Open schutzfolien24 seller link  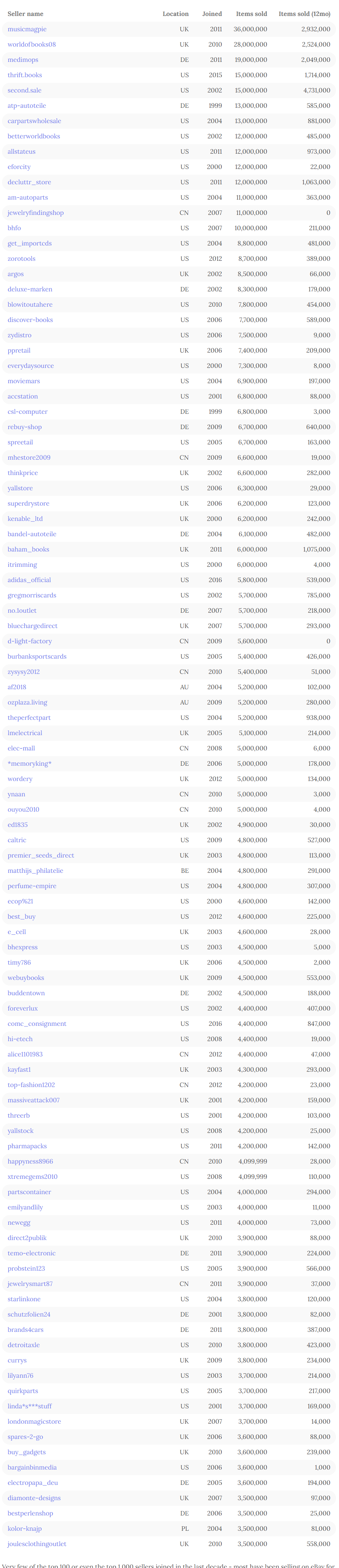29,1314
